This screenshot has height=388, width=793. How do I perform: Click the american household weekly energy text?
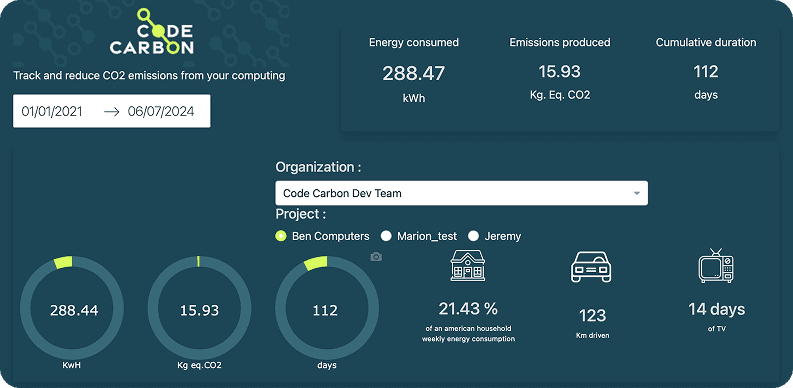(x=468, y=334)
